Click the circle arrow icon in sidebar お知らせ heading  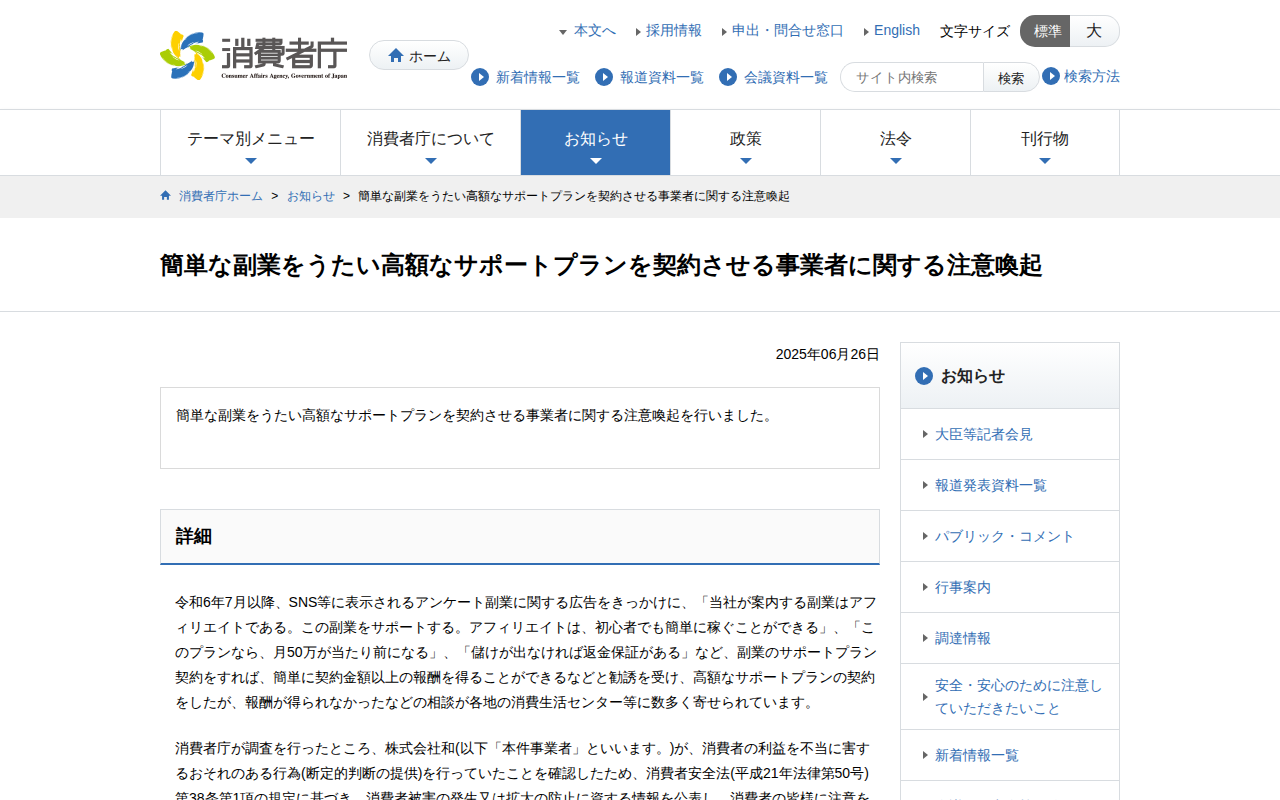coord(924,376)
